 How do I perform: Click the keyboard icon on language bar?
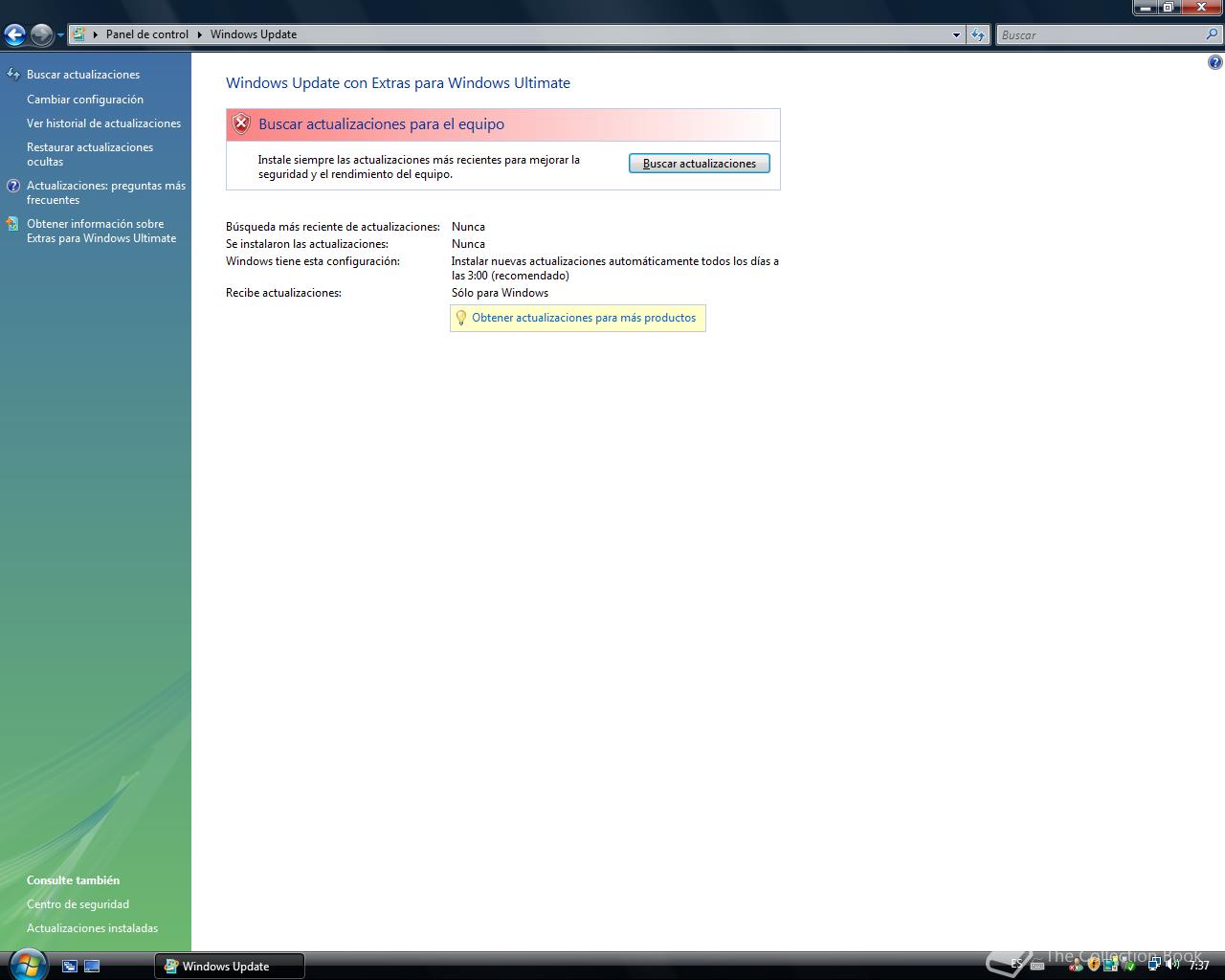click(x=1037, y=965)
